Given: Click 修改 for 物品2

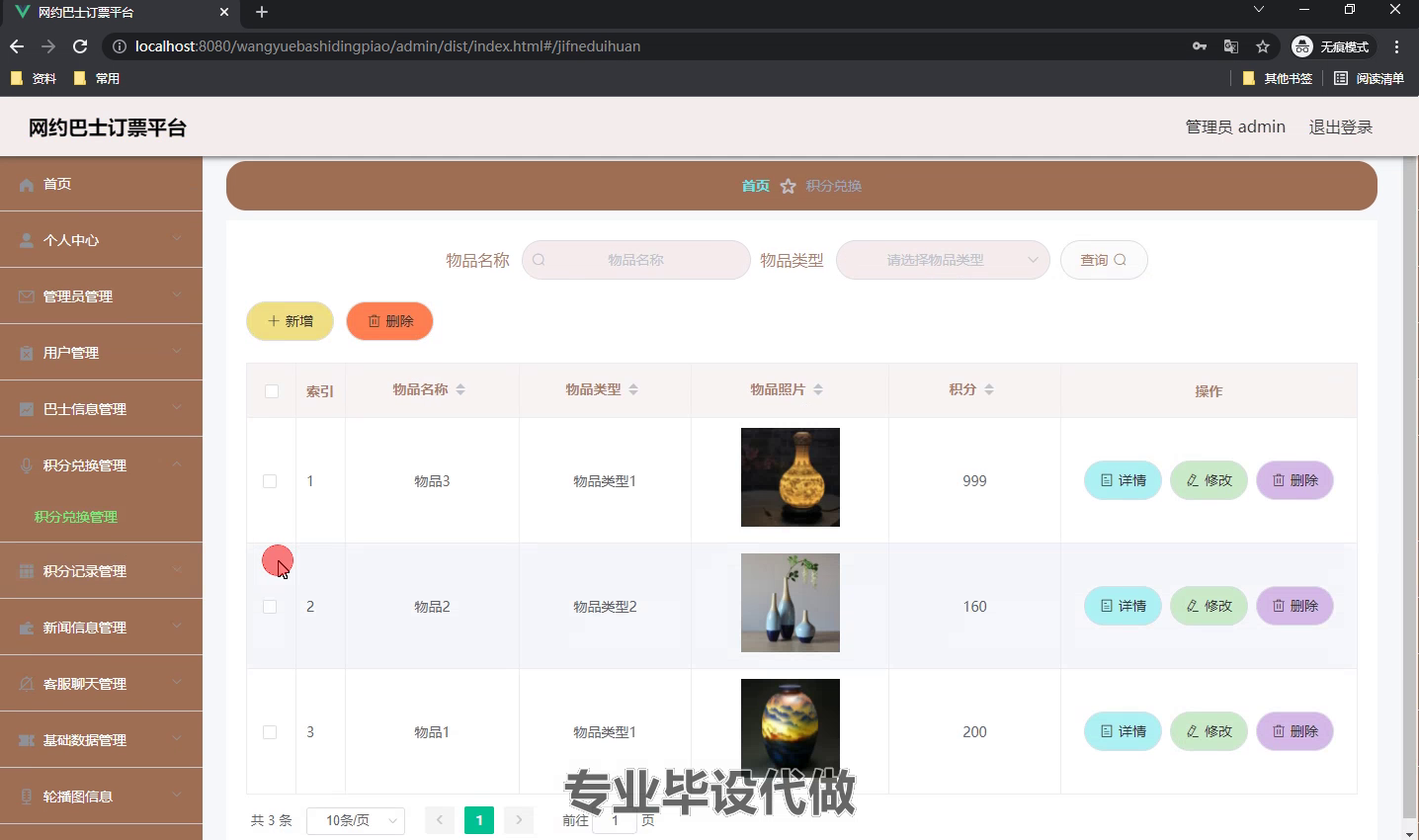Looking at the screenshot, I should [x=1209, y=606].
